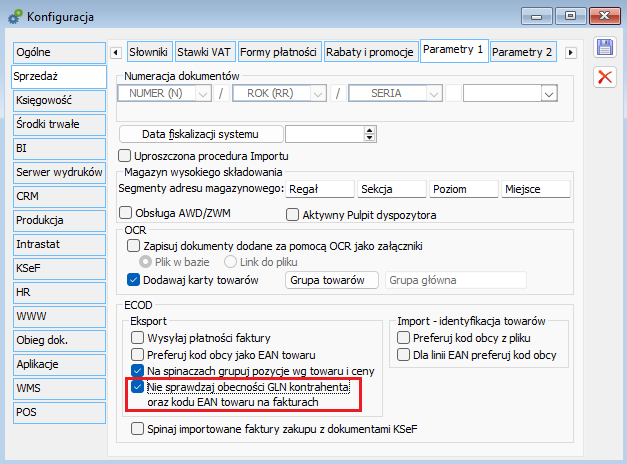Open the Księgowość section
This screenshot has height=464, width=627.
click(59, 100)
